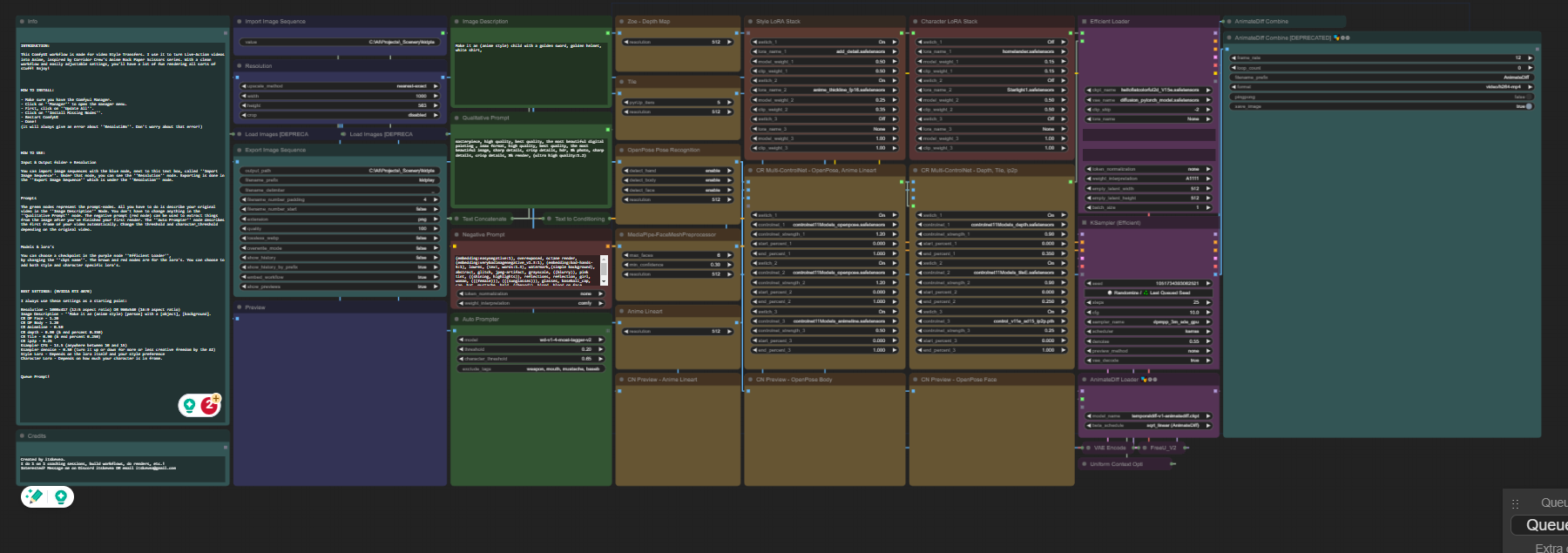Open the extension dropdown showing png
This screenshot has height=553, width=1568.
[x=341, y=219]
